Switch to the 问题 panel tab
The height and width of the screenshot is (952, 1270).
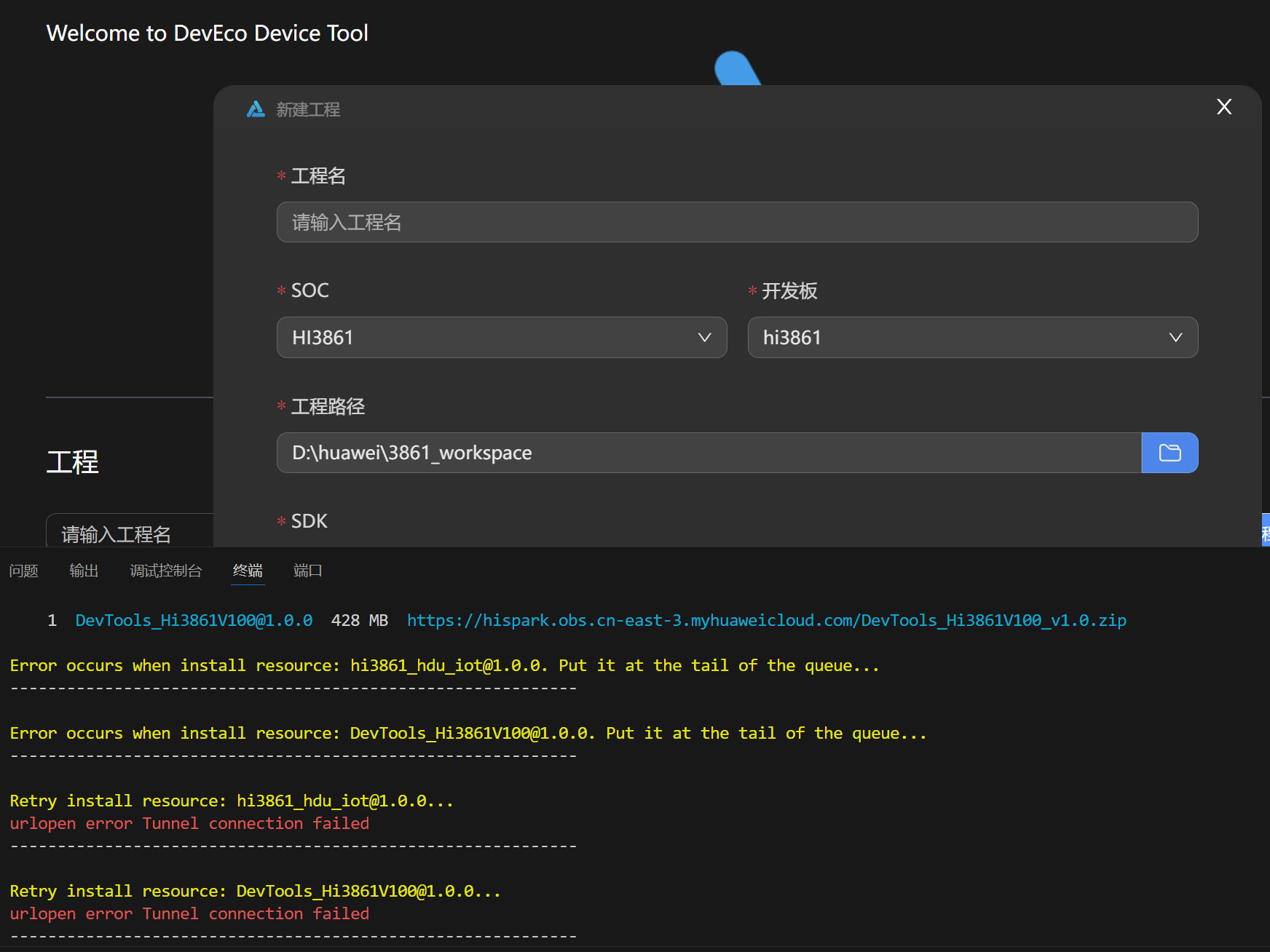pos(23,571)
